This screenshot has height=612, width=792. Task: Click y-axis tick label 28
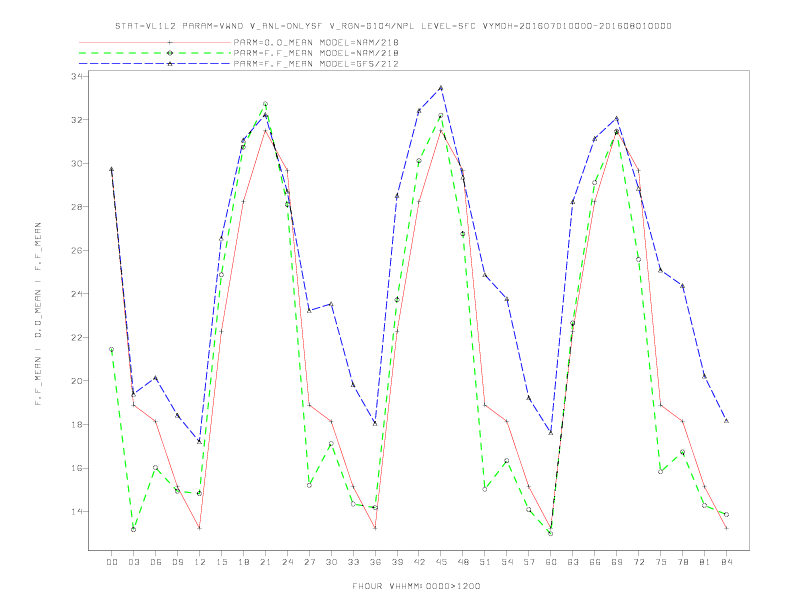point(77,207)
